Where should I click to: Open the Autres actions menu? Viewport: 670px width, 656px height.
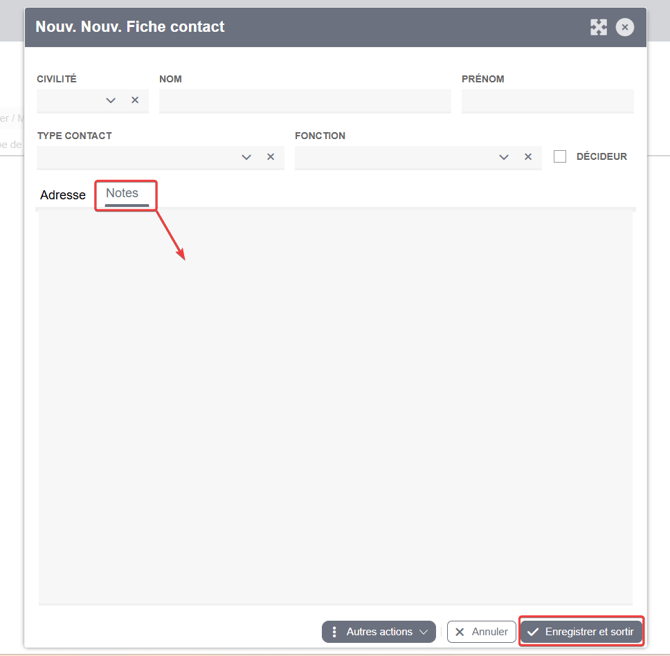(x=379, y=632)
